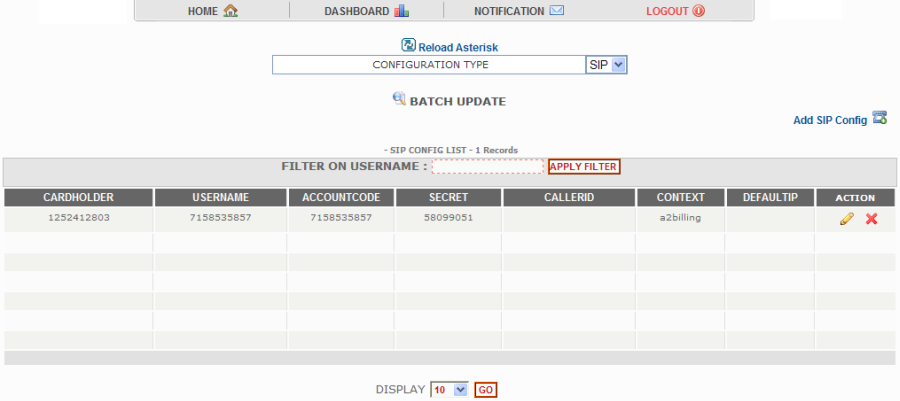Select LOGOUT in the top menu
900x401 pixels.
pyautogui.click(x=667, y=11)
